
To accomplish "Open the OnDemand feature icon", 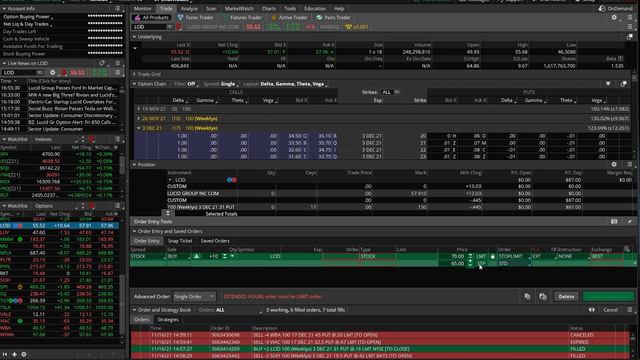I will click(x=602, y=9).
